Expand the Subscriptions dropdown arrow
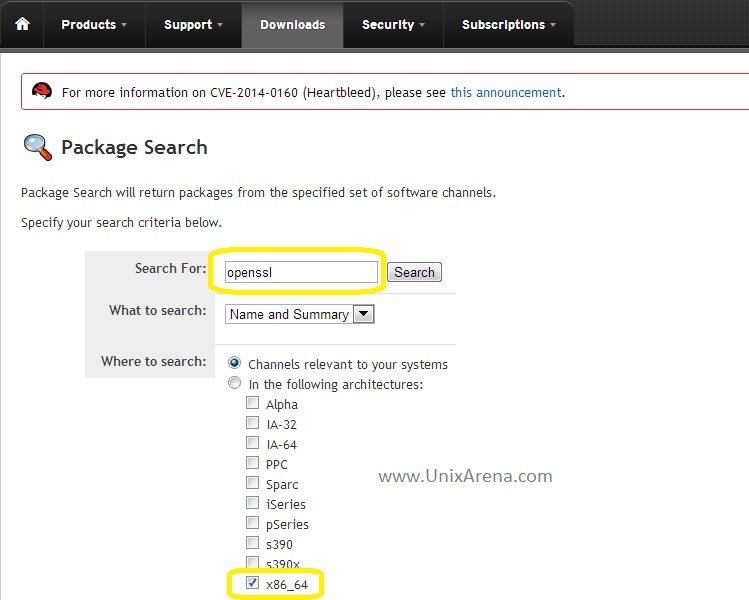The image size is (749, 600). (553, 25)
